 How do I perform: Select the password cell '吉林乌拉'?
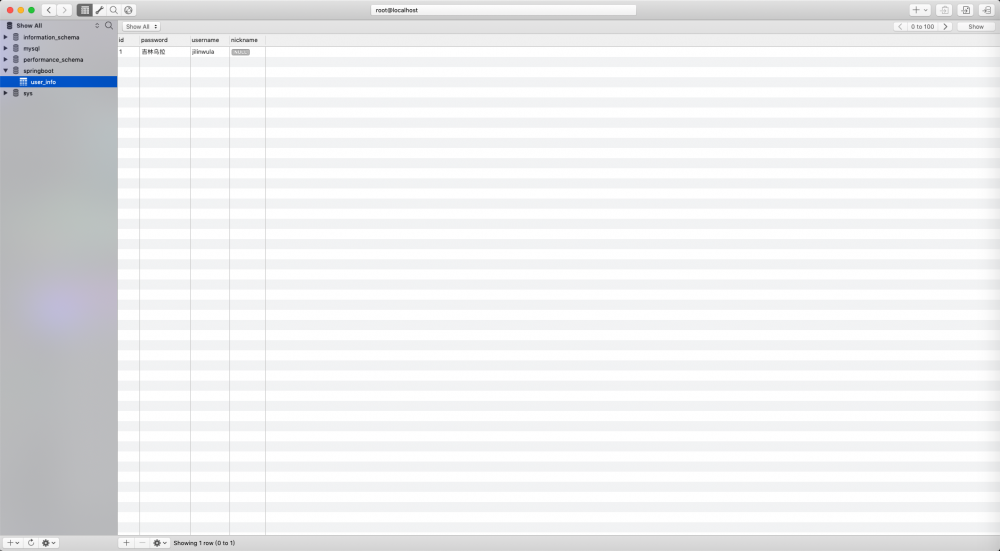pos(165,52)
